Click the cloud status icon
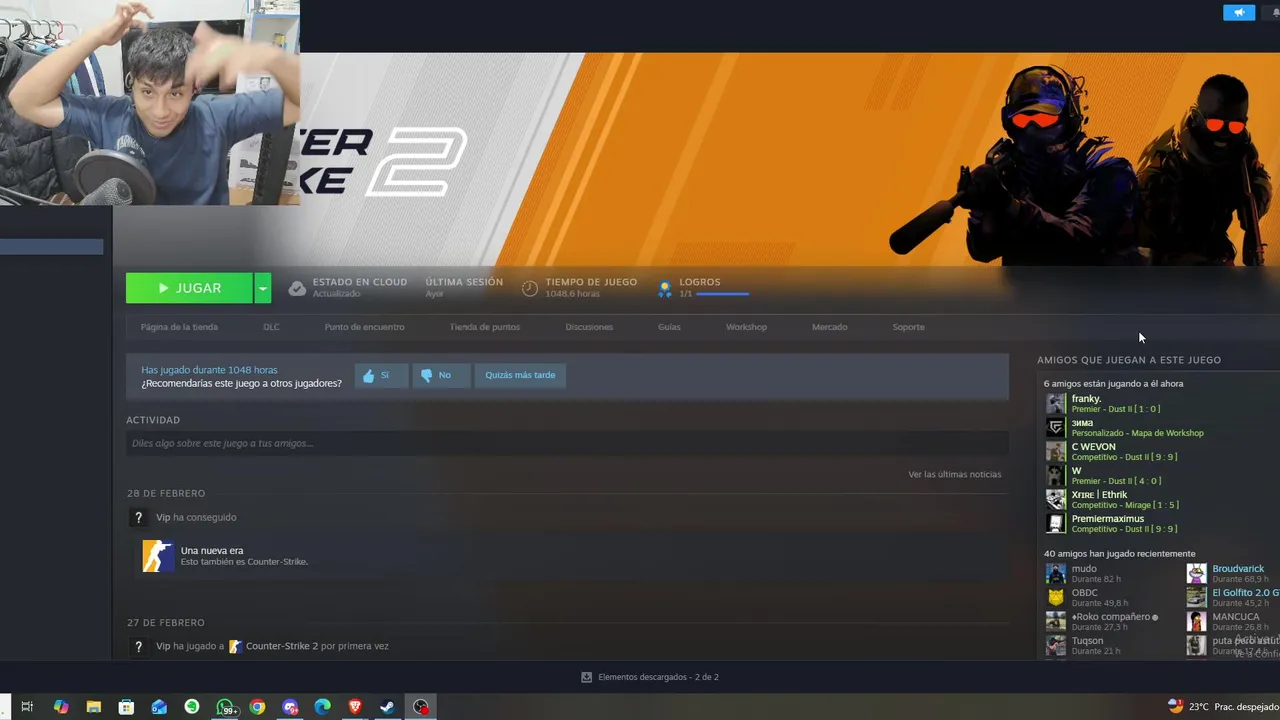The width and height of the screenshot is (1280, 720). coord(297,288)
